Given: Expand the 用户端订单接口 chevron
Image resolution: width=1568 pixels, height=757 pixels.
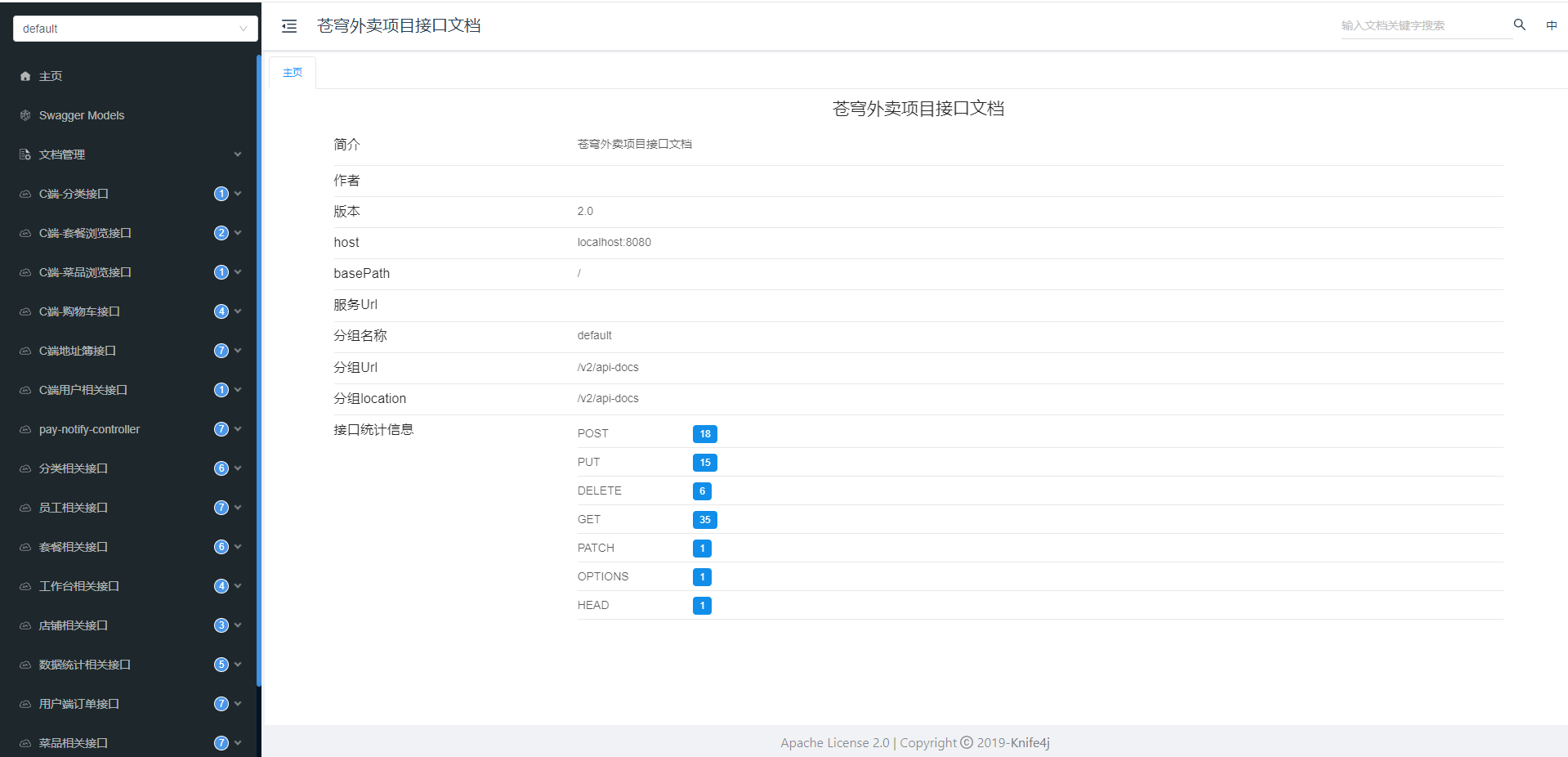Looking at the screenshot, I should (238, 704).
